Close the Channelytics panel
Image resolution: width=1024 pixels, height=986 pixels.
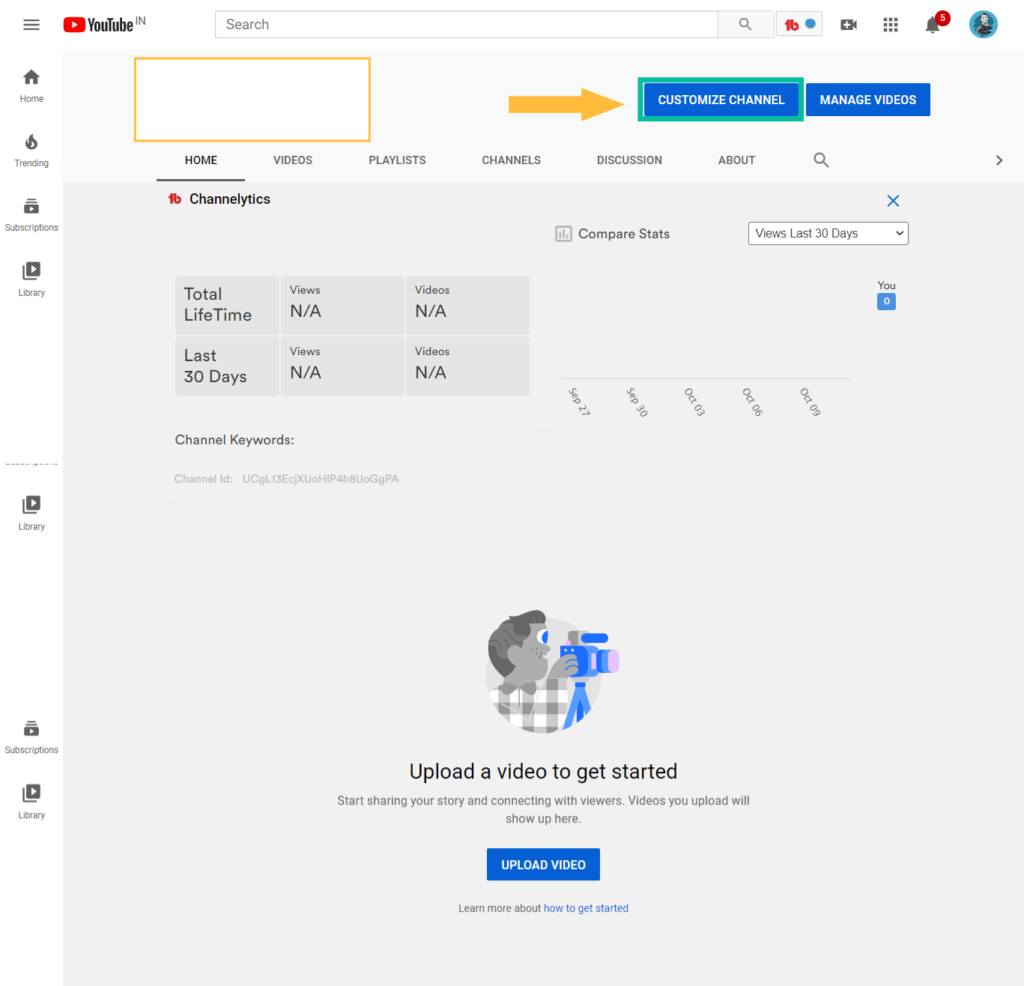click(893, 200)
